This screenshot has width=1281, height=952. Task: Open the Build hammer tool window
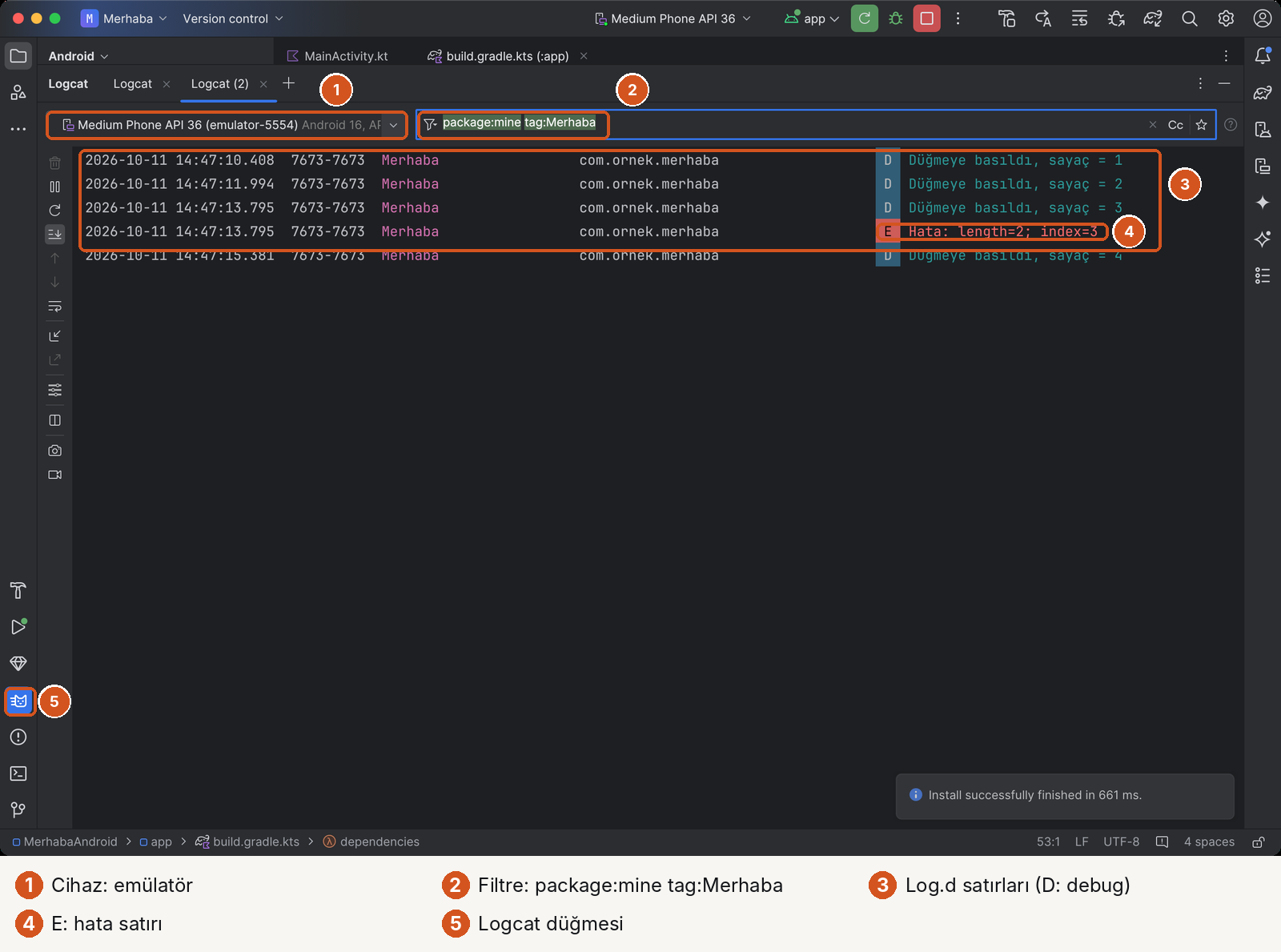18,591
